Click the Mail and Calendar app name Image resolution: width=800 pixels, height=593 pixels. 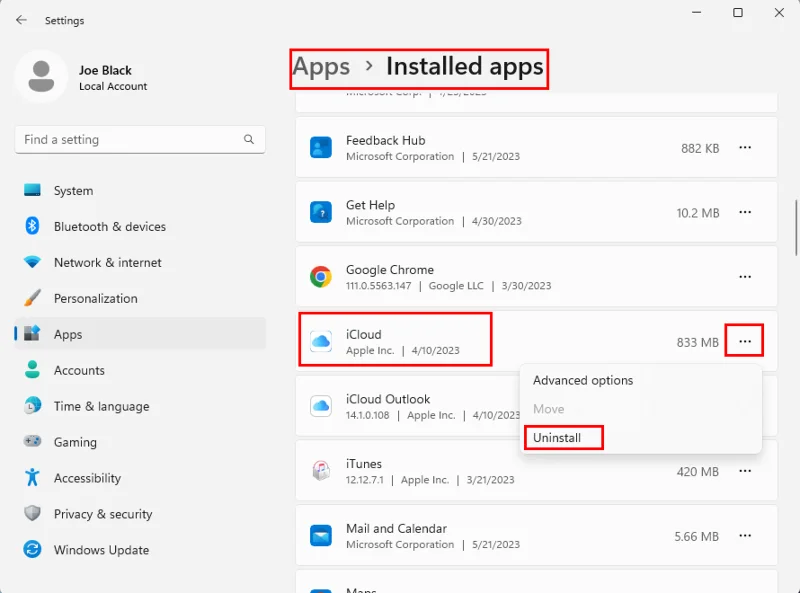coord(396,528)
